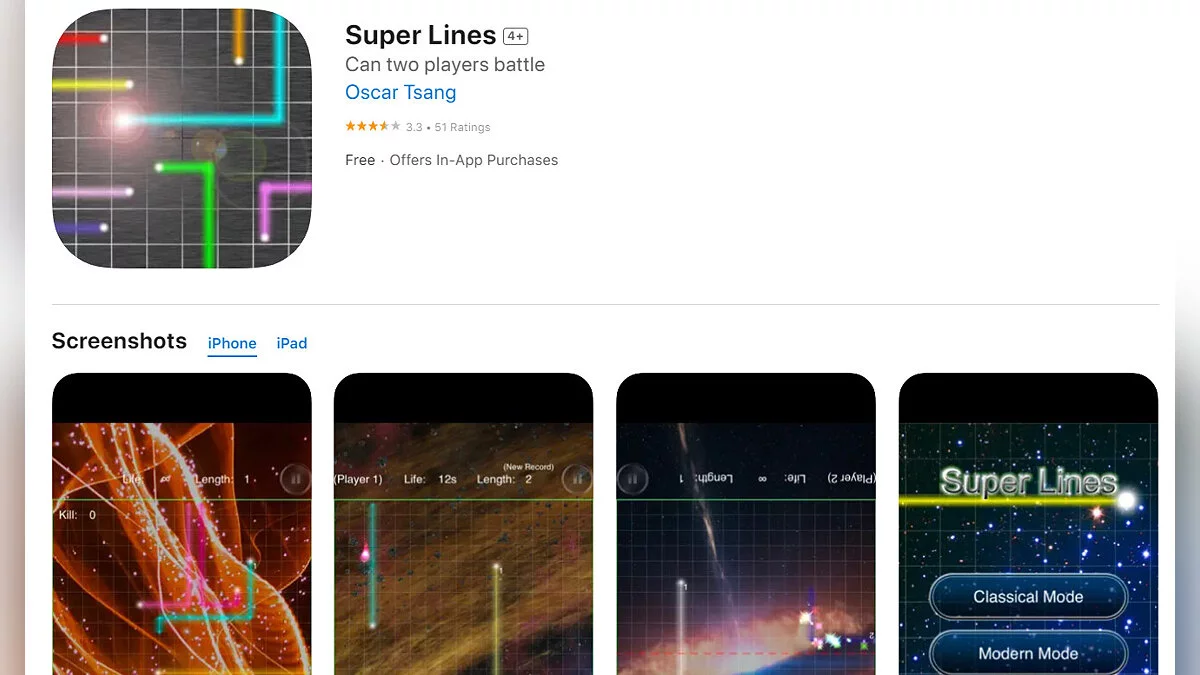Image resolution: width=1200 pixels, height=675 pixels.
Task: Click the Super Lines app icon
Action: pos(182,138)
